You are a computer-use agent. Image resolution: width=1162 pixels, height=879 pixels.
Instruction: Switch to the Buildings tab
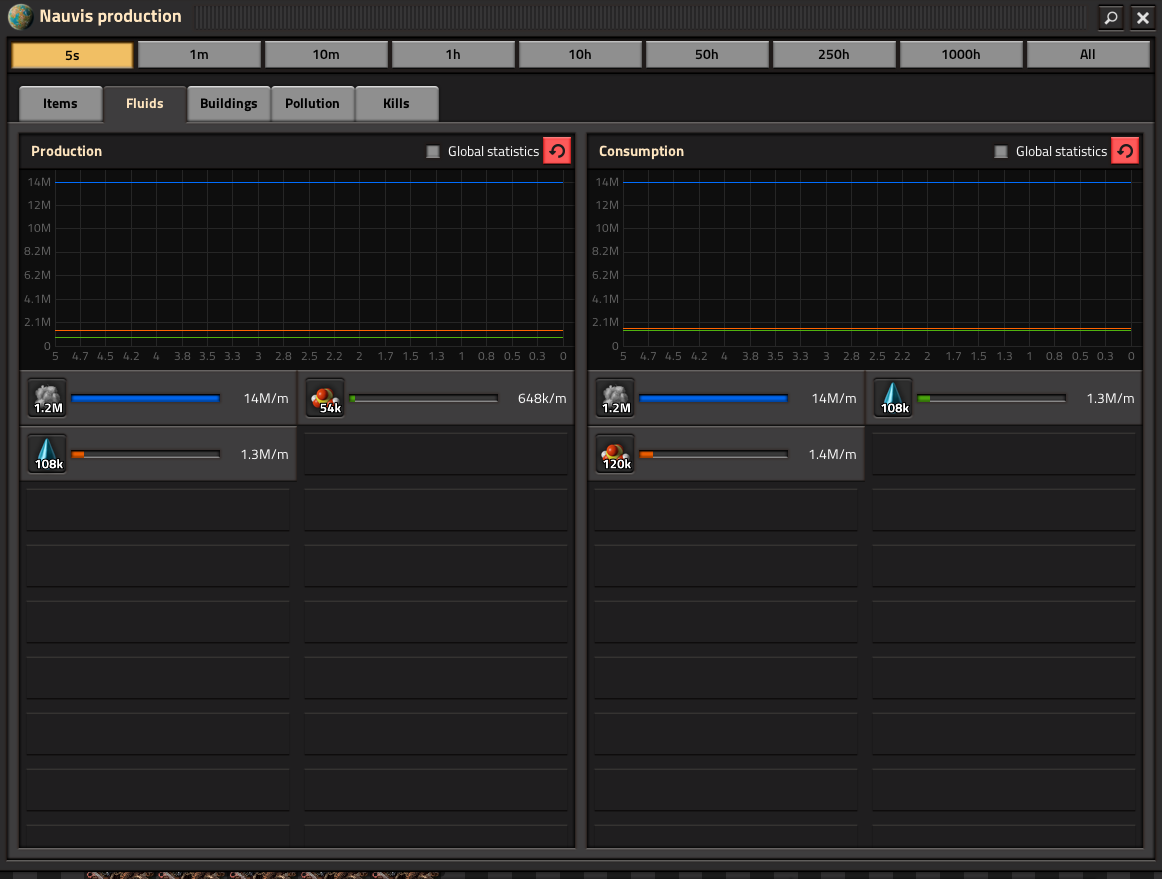click(x=228, y=104)
